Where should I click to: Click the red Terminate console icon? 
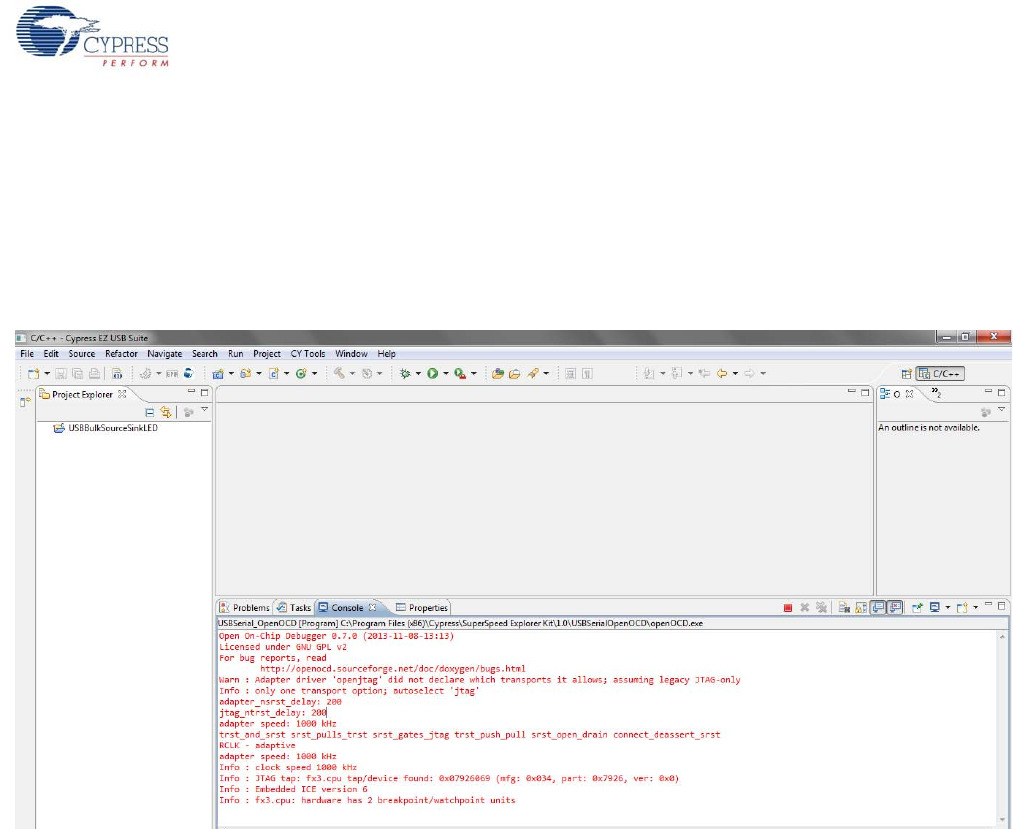click(788, 607)
